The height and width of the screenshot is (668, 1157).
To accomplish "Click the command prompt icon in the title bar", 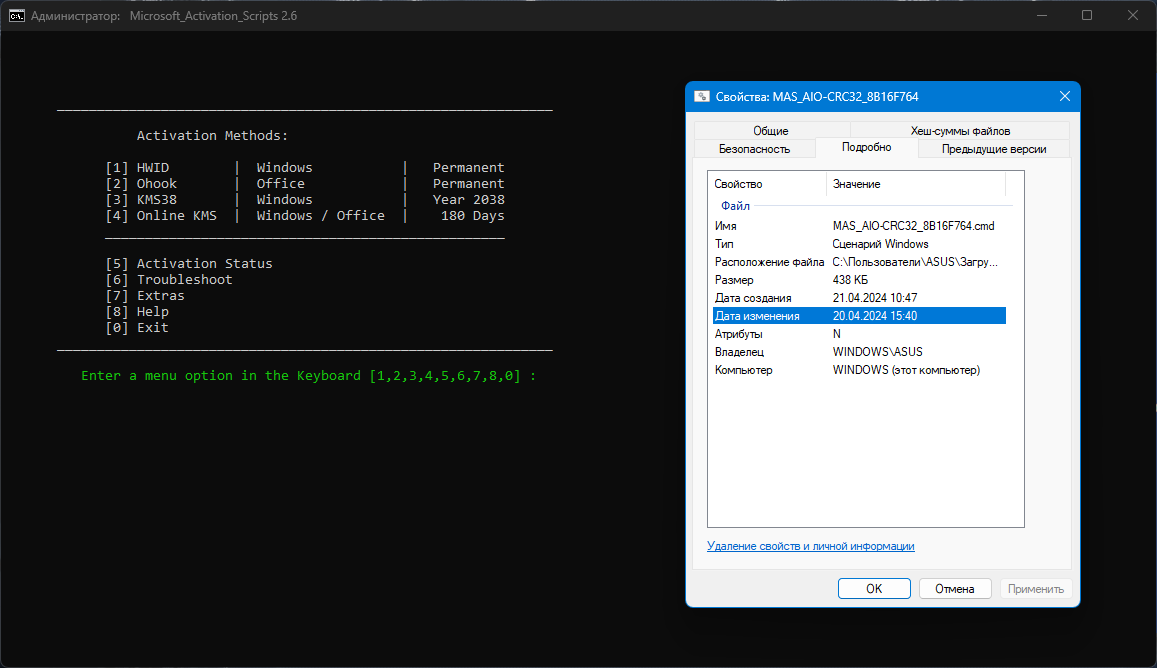I will [x=16, y=15].
